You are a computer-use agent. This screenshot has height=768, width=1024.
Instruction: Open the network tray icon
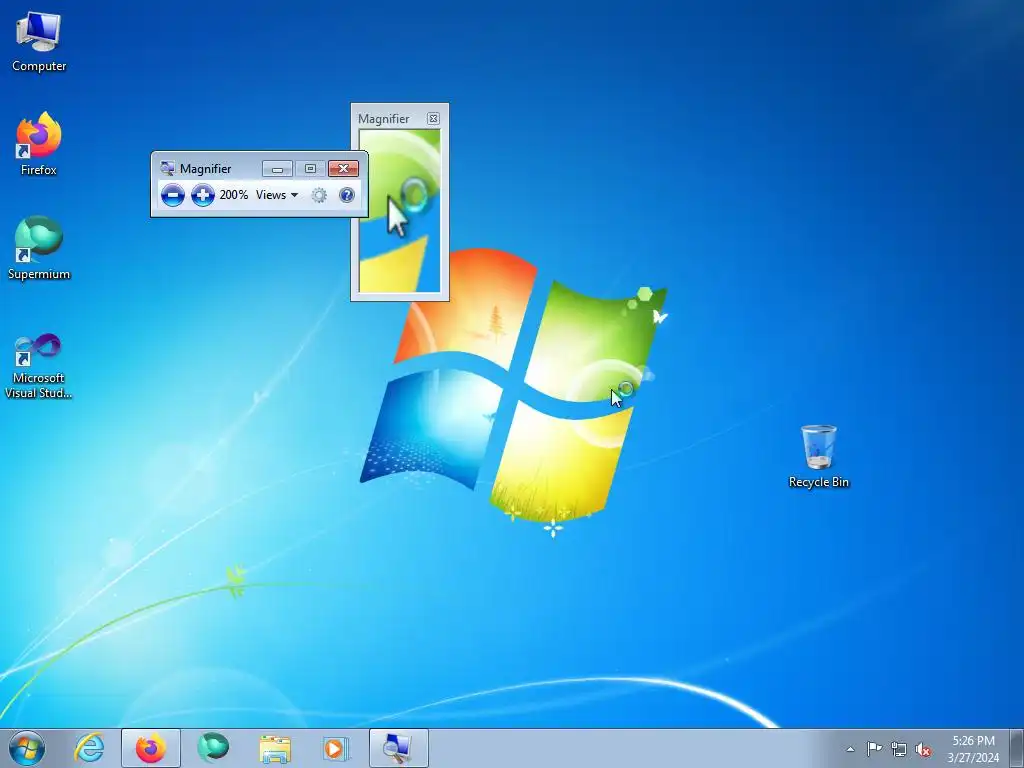[899, 749]
